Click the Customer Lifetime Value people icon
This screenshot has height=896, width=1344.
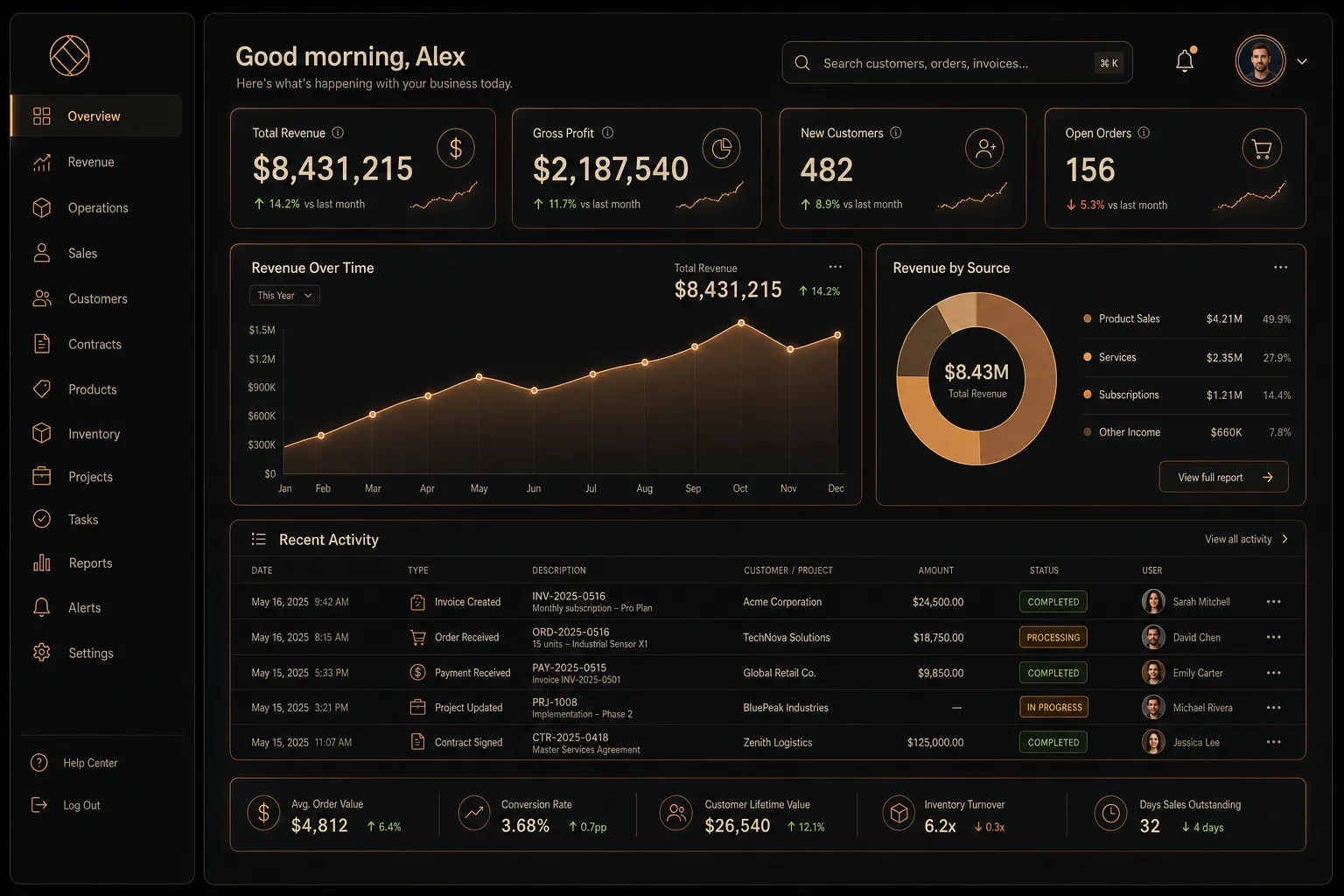pyautogui.click(x=676, y=814)
